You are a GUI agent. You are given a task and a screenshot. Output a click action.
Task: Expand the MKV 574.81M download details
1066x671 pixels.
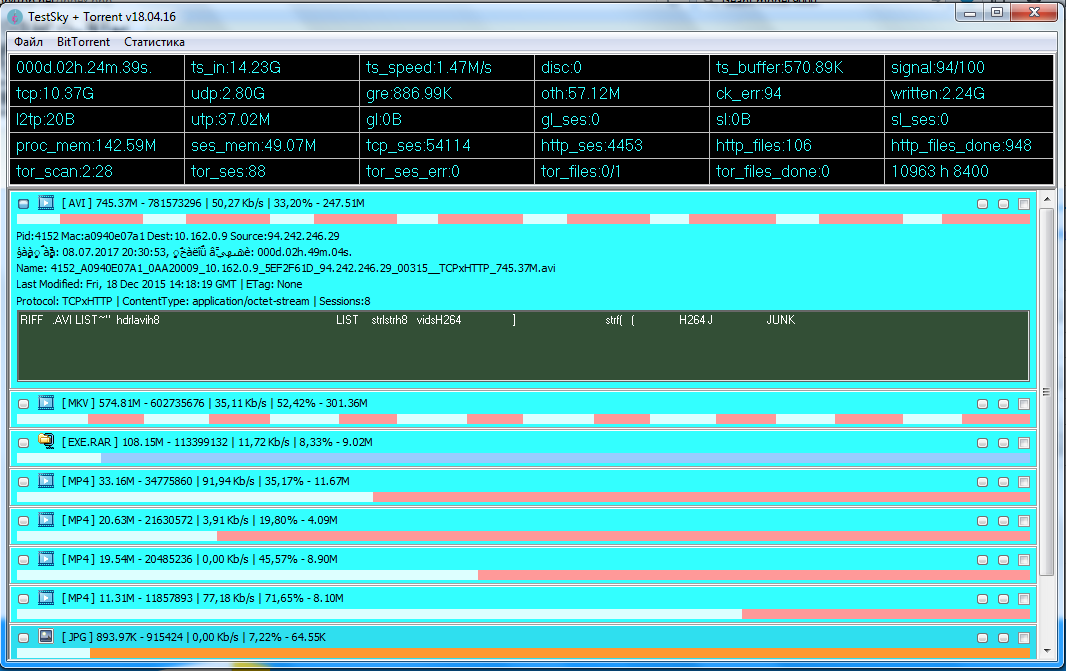click(24, 403)
